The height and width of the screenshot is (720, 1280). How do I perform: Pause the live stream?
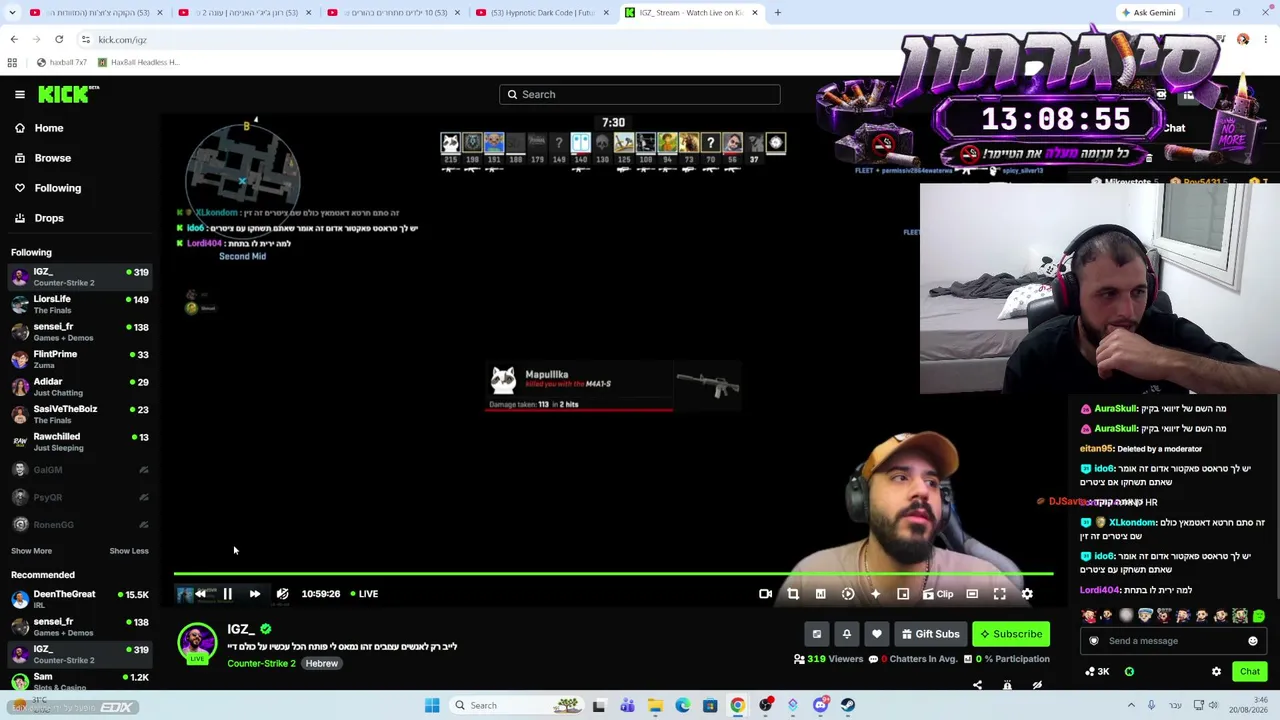[227, 594]
